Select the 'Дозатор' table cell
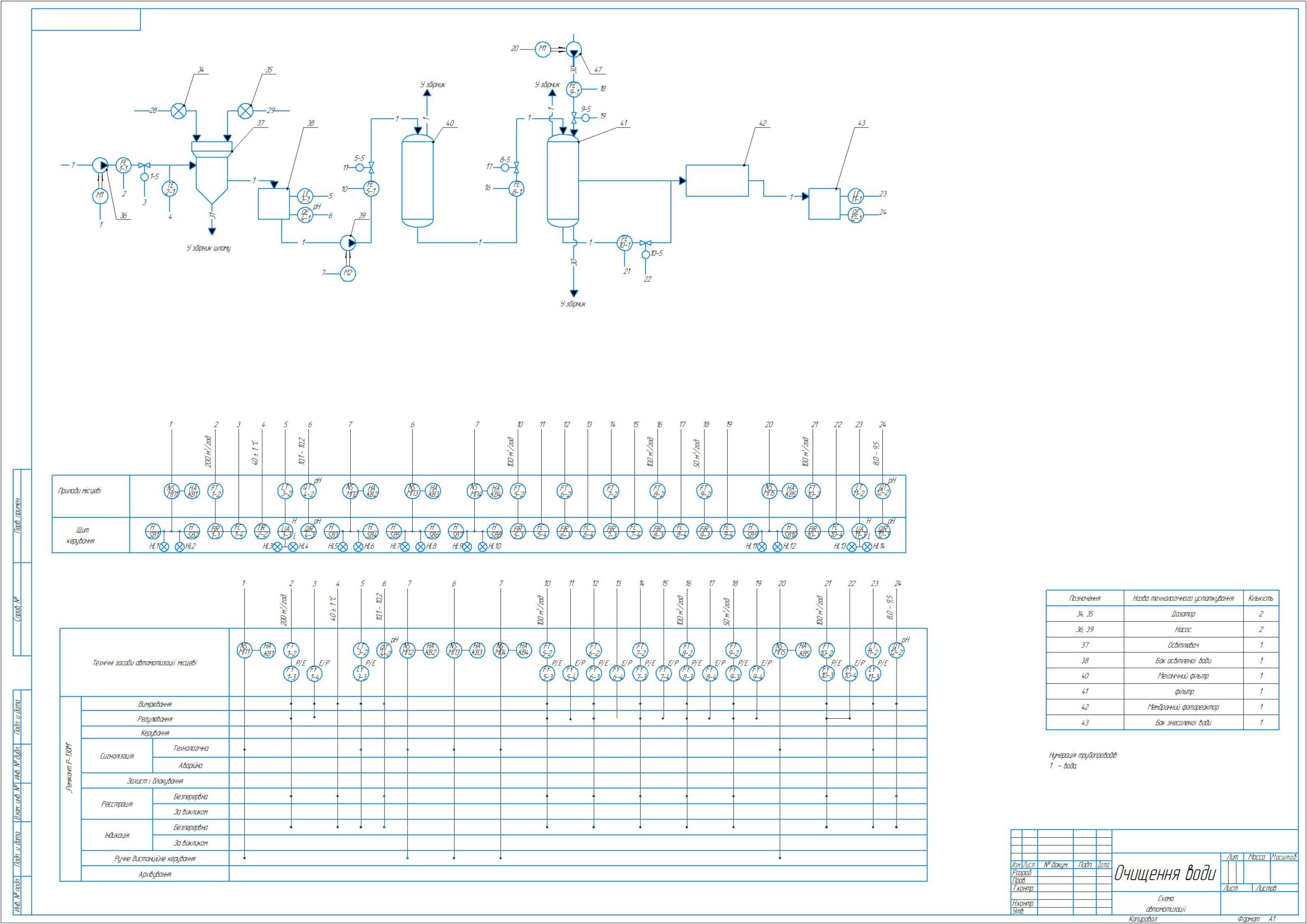The height and width of the screenshot is (924, 1307). [x=1183, y=614]
